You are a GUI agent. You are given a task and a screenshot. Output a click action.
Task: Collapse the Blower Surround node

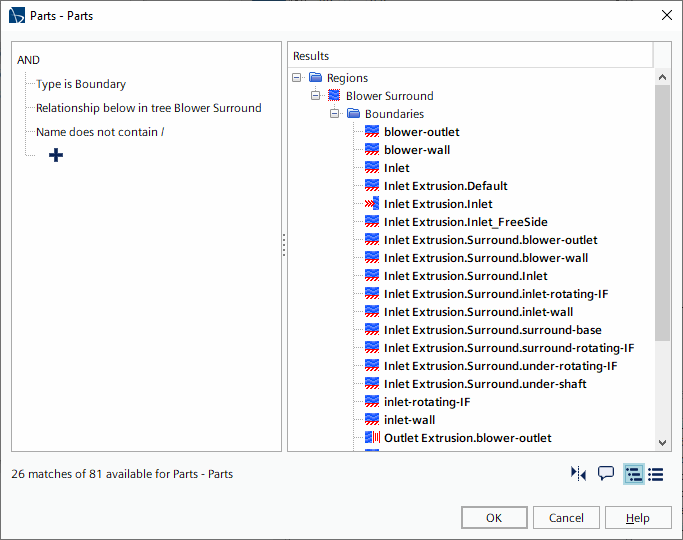point(316,96)
